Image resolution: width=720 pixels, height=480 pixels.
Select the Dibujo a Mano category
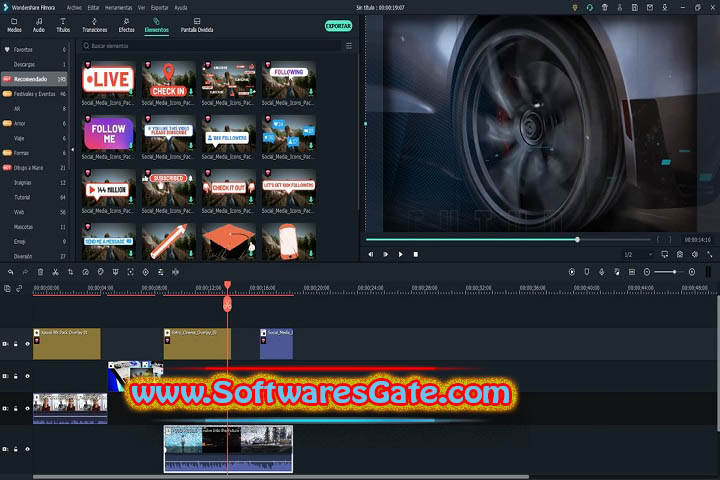point(34,168)
